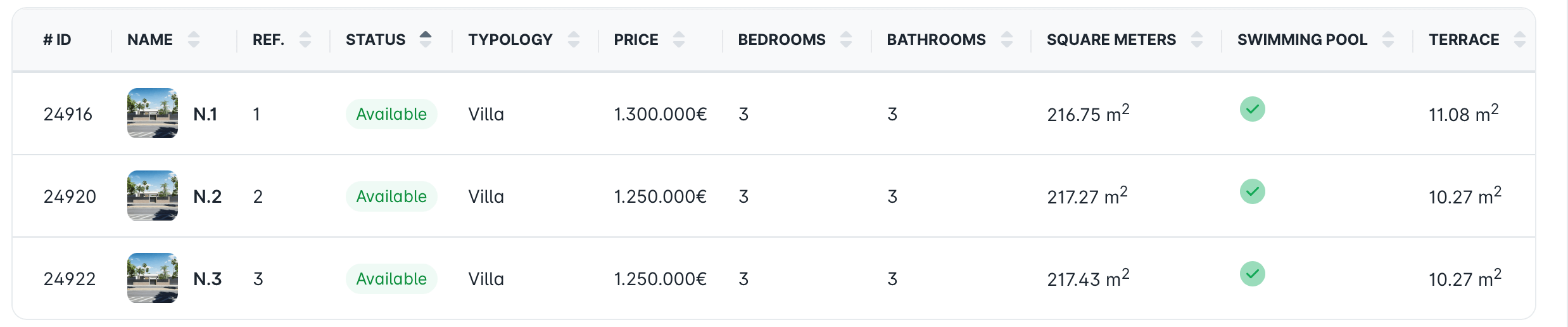This screenshot has height=327, width=1568.
Task: Sort by Square Meters
Action: point(1197,40)
